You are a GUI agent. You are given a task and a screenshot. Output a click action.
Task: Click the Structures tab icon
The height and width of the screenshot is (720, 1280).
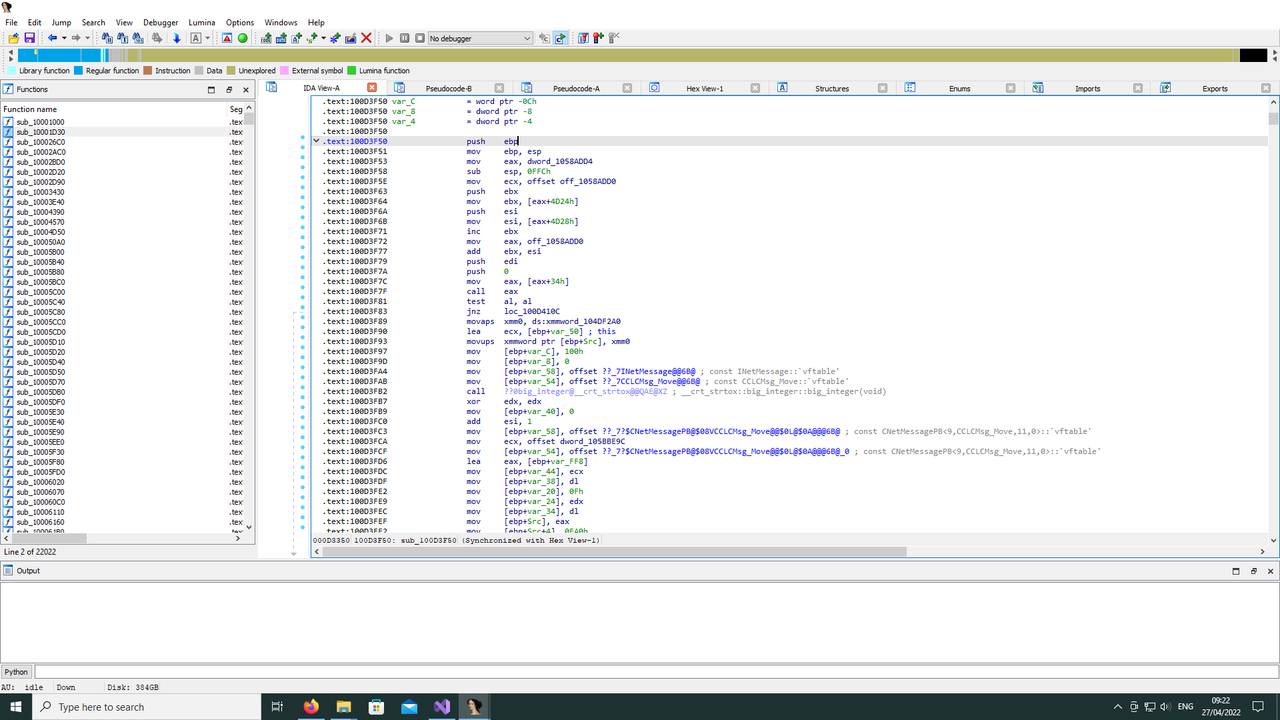pyautogui.click(x=783, y=88)
